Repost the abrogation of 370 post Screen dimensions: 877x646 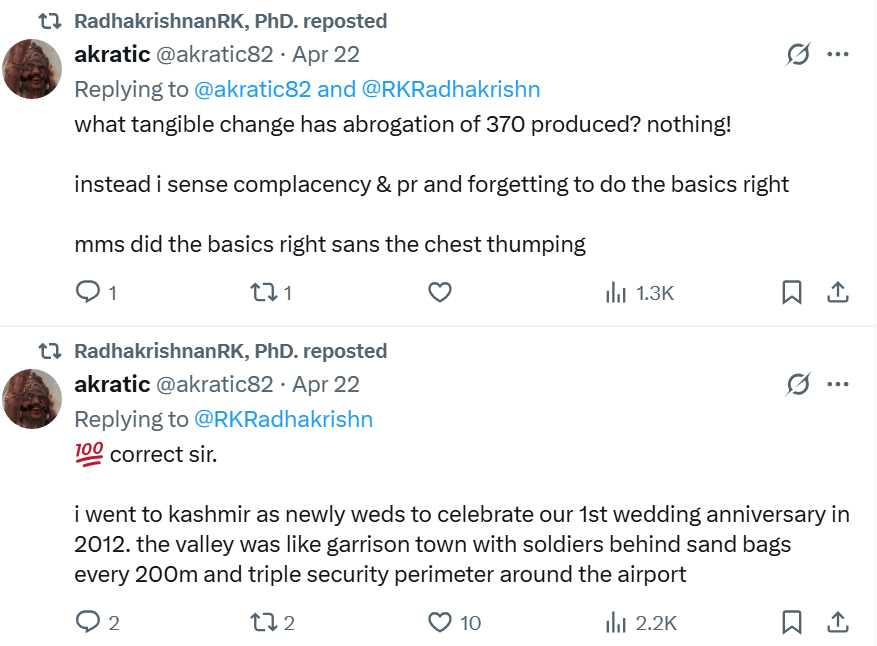[263, 293]
